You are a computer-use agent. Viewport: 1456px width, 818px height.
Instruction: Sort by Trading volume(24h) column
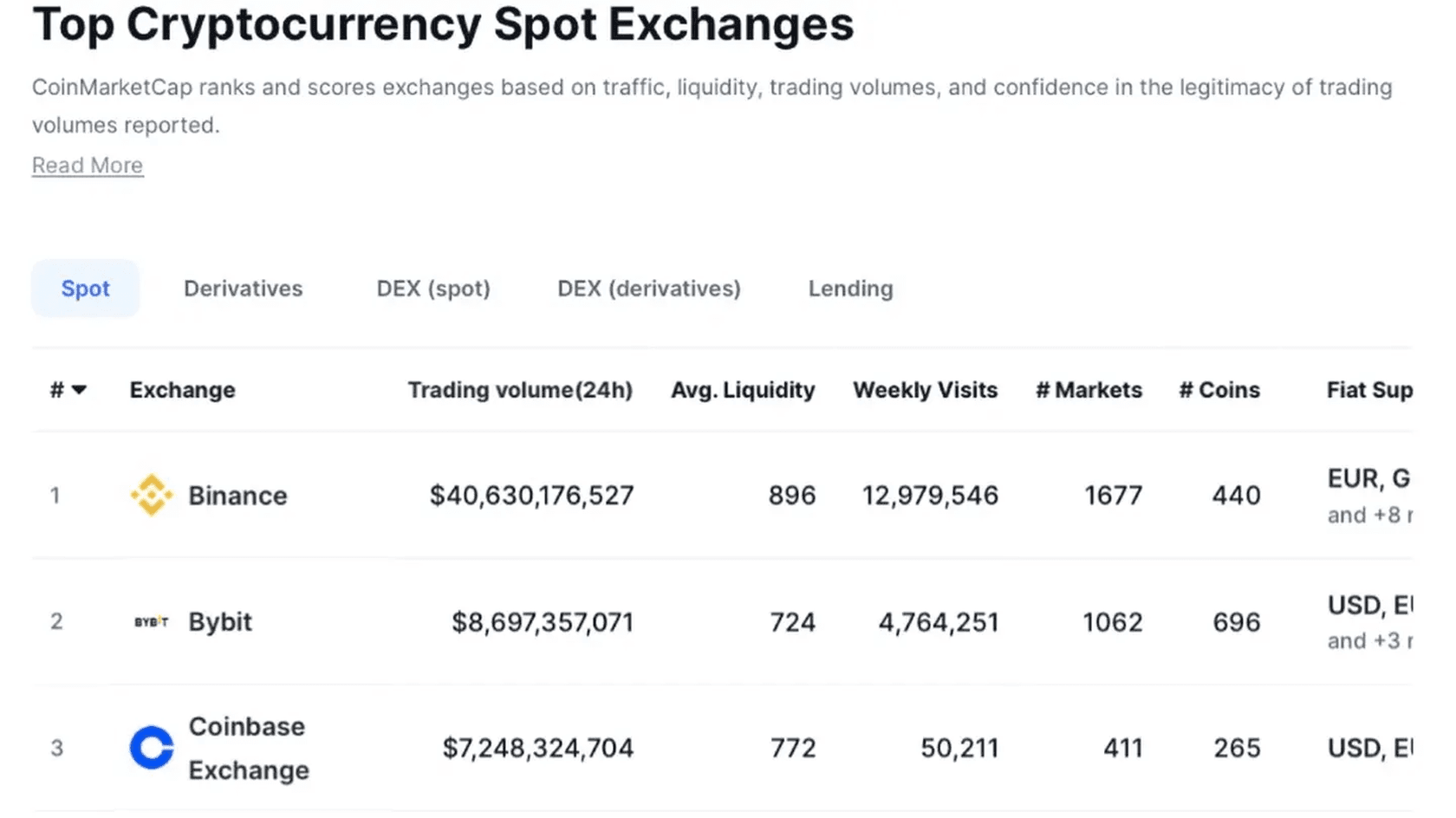point(519,390)
